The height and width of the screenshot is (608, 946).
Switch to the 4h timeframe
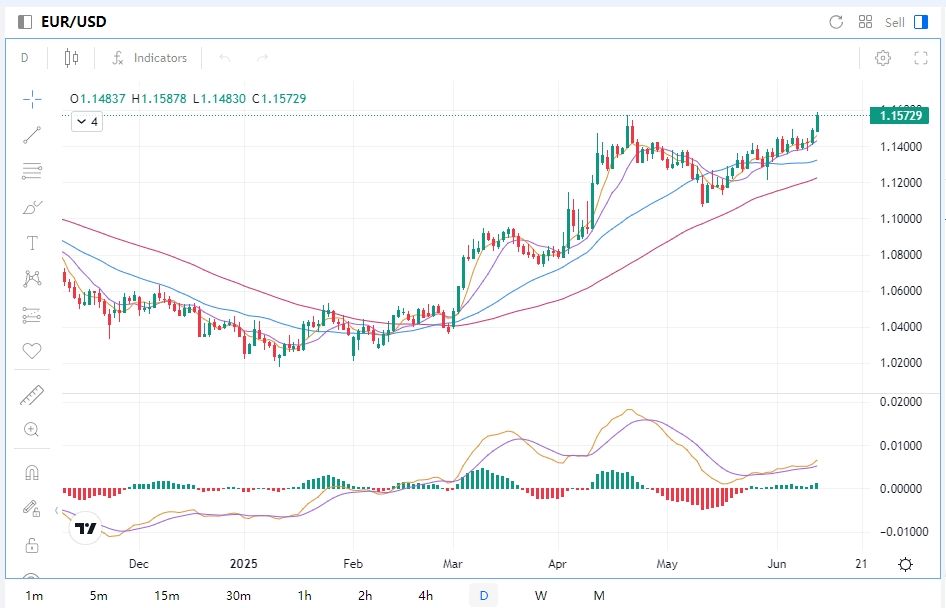click(426, 596)
